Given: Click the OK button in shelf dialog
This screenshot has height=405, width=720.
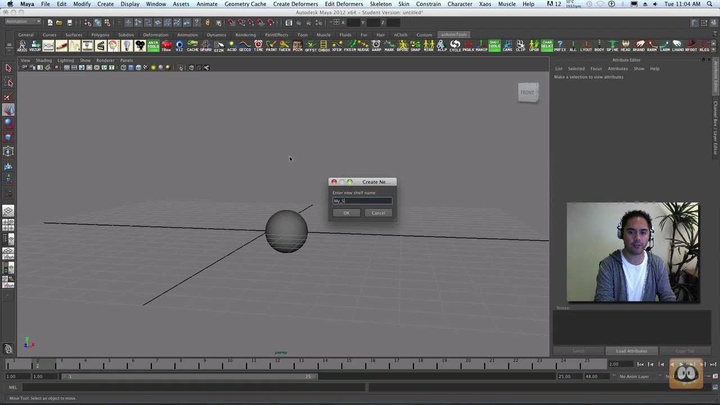Looking at the screenshot, I should coord(346,212).
